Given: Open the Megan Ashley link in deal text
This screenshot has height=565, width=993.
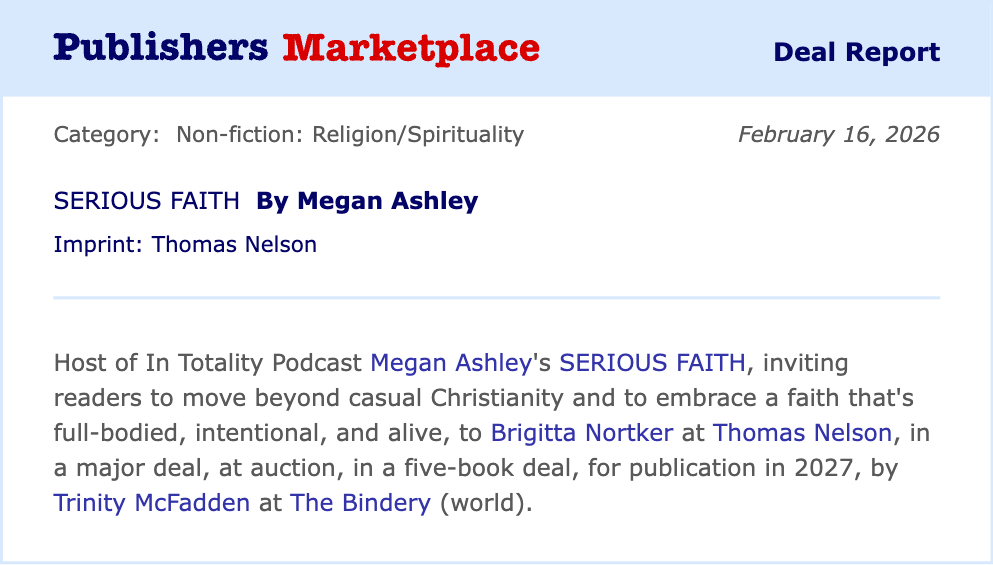Looking at the screenshot, I should 450,363.
